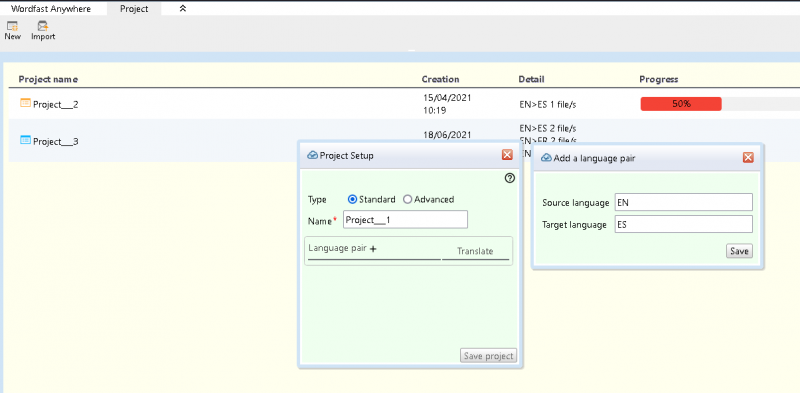
Task: Click the Project Setup cloud icon
Action: tap(312, 155)
